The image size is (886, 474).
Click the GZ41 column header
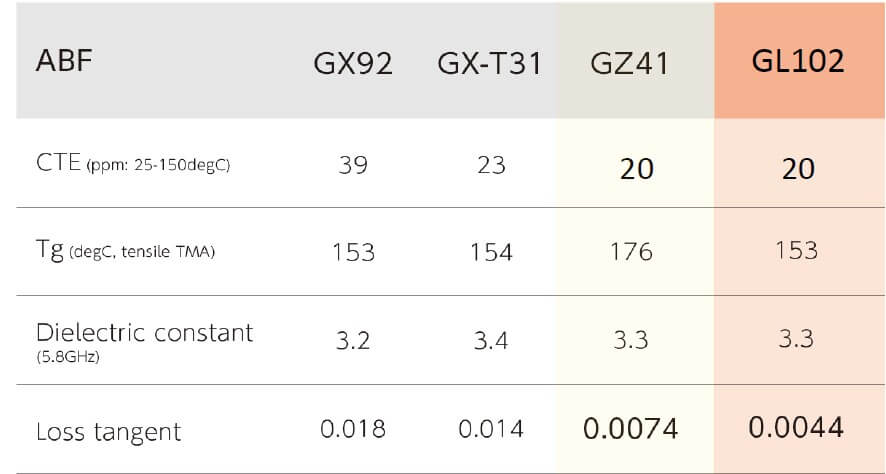(x=630, y=64)
